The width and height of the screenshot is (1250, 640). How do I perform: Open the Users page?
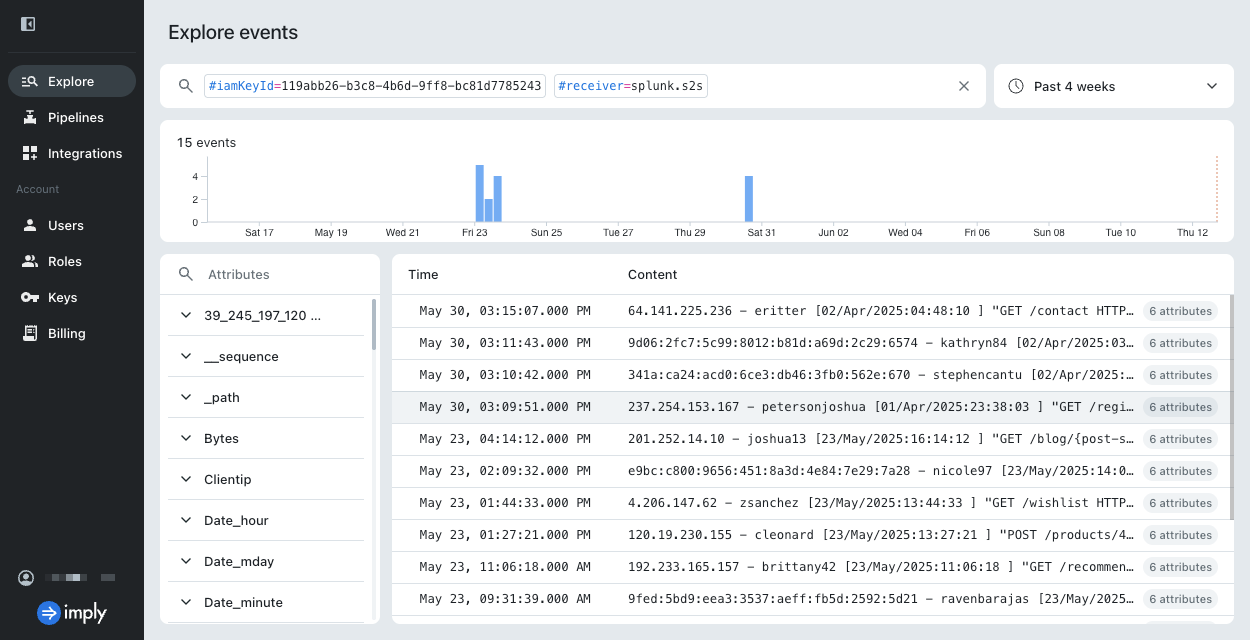point(72,225)
